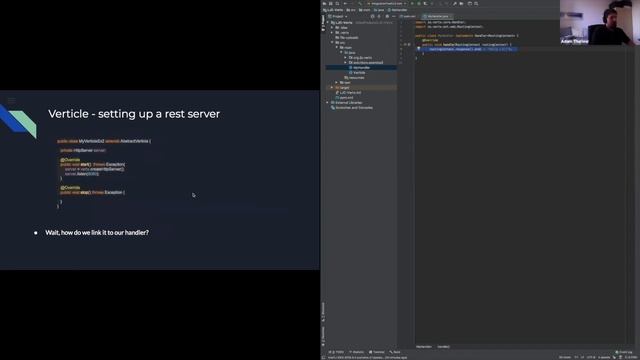Click MyHandler in the bottom editor breadcrumb
640x360 pixels.
[x=424, y=347]
